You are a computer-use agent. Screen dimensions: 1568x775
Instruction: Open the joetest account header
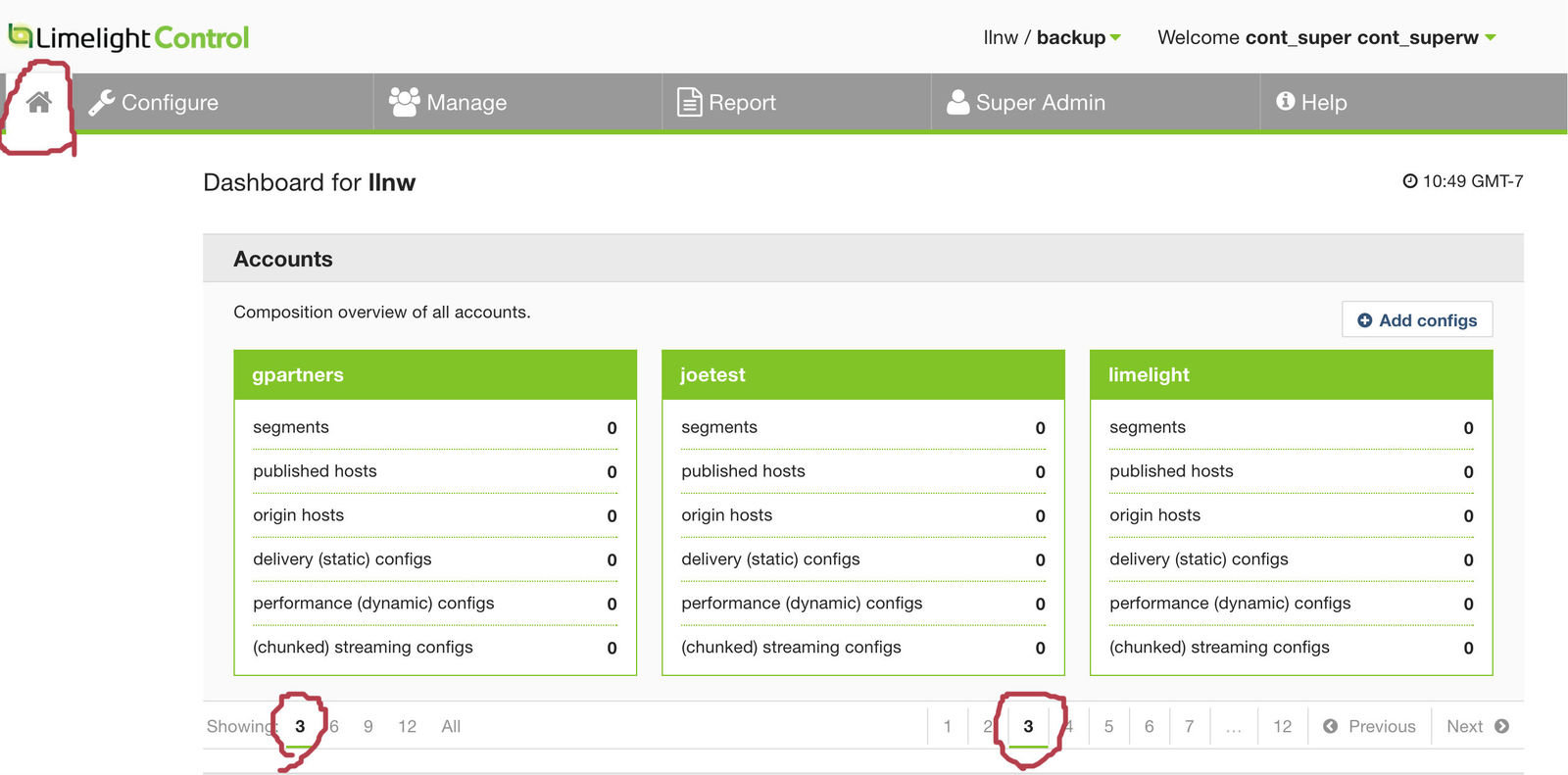[712, 374]
